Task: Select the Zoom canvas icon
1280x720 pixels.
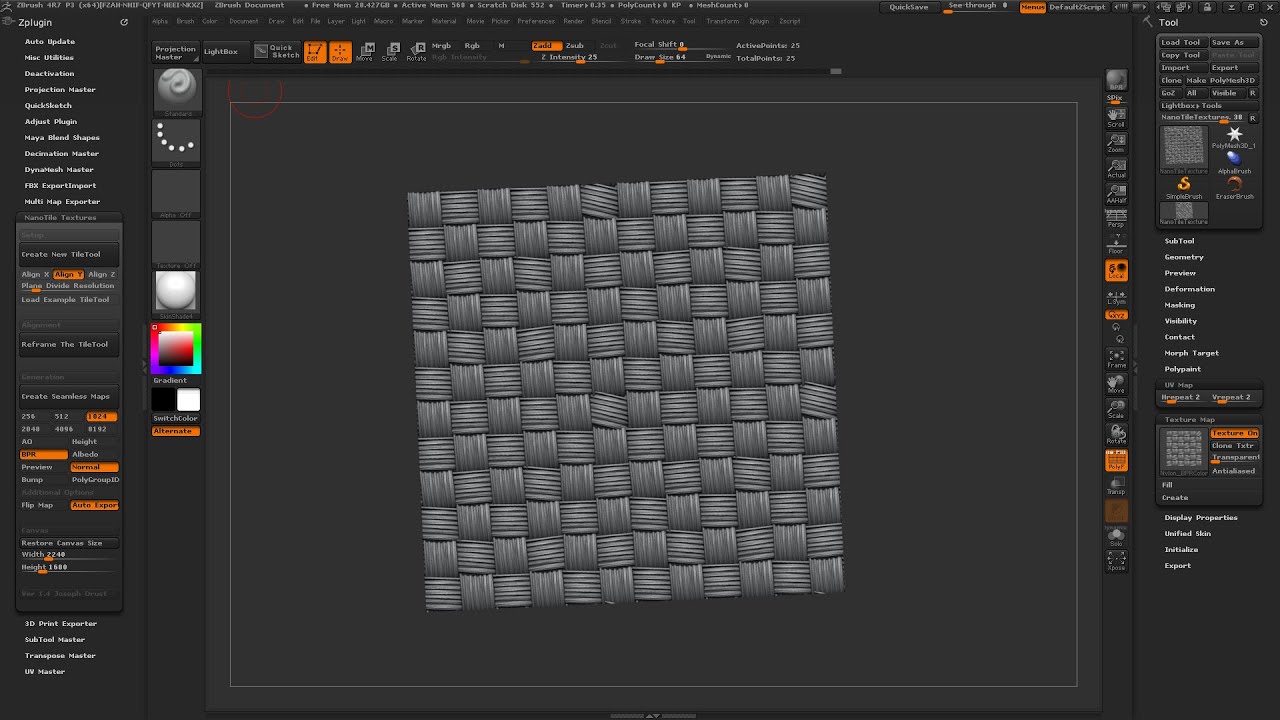Action: (x=1116, y=143)
